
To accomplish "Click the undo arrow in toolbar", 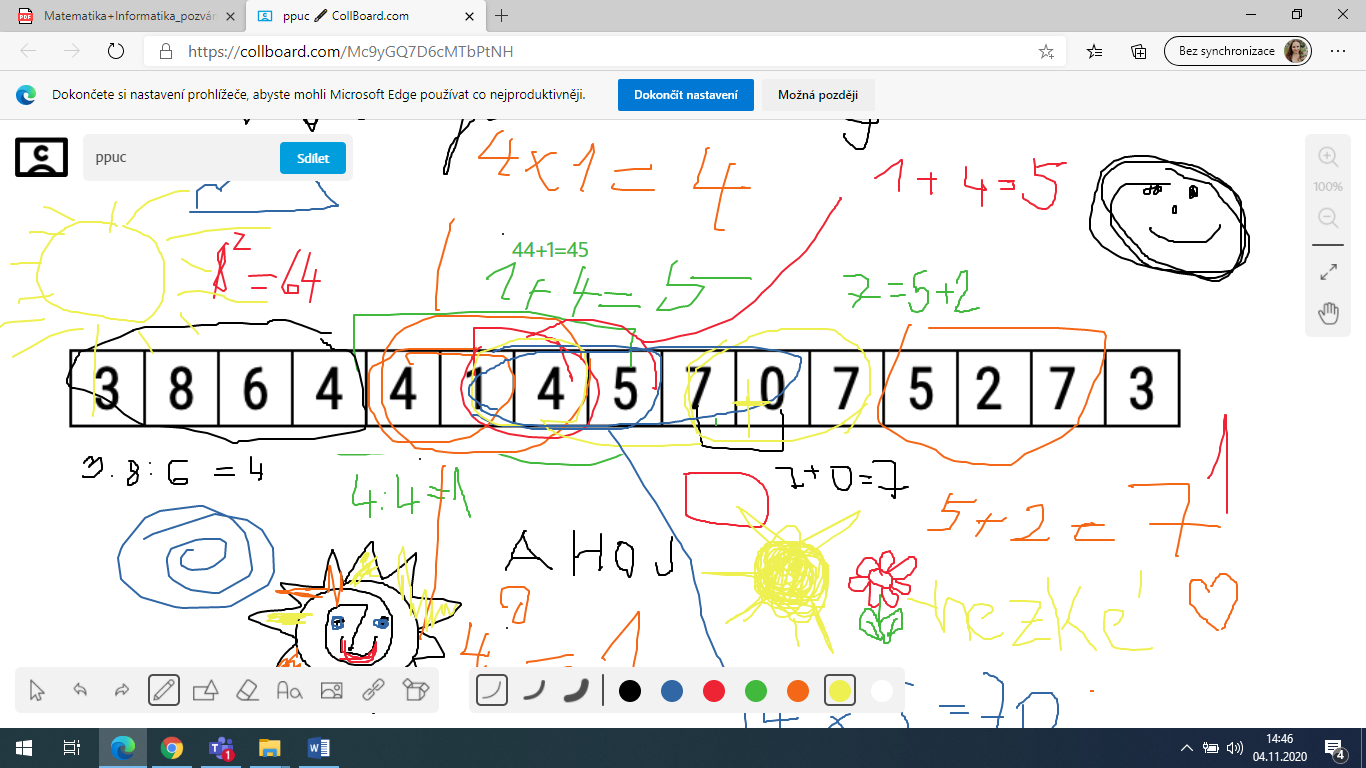I will coord(80,690).
